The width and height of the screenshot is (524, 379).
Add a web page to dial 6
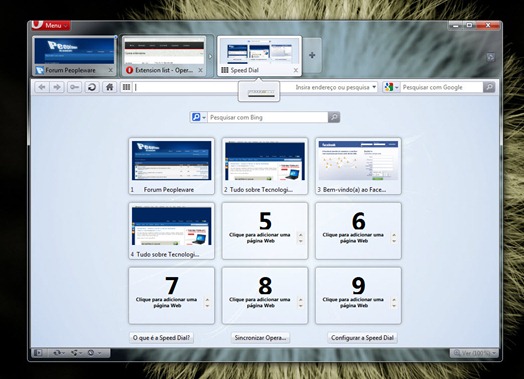358,231
